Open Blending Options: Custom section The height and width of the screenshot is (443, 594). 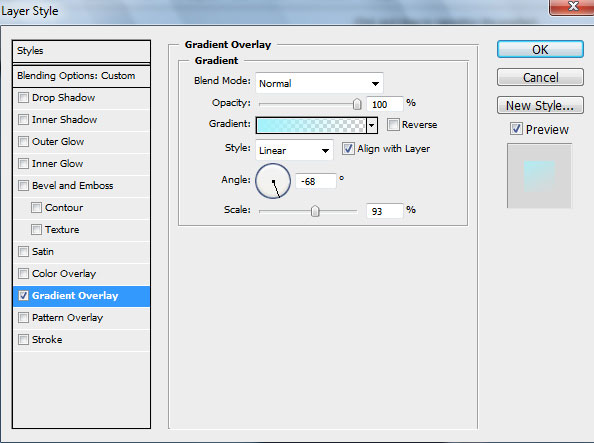click(x=81, y=76)
